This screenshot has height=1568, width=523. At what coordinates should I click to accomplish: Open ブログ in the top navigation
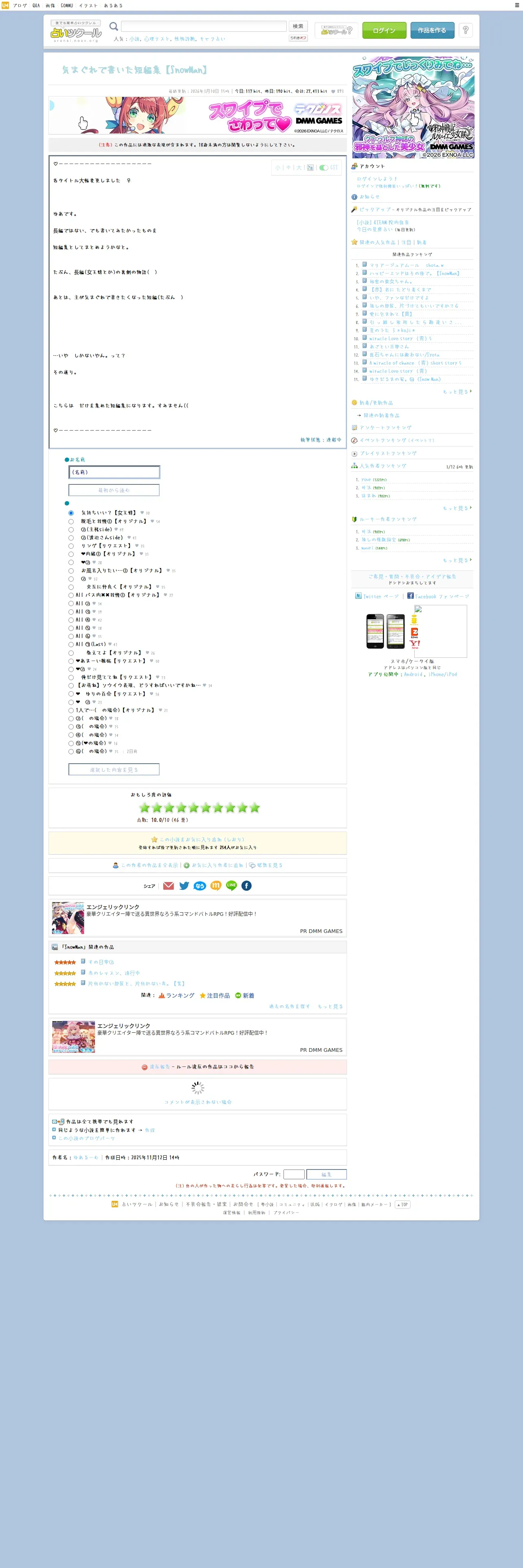(20, 5)
